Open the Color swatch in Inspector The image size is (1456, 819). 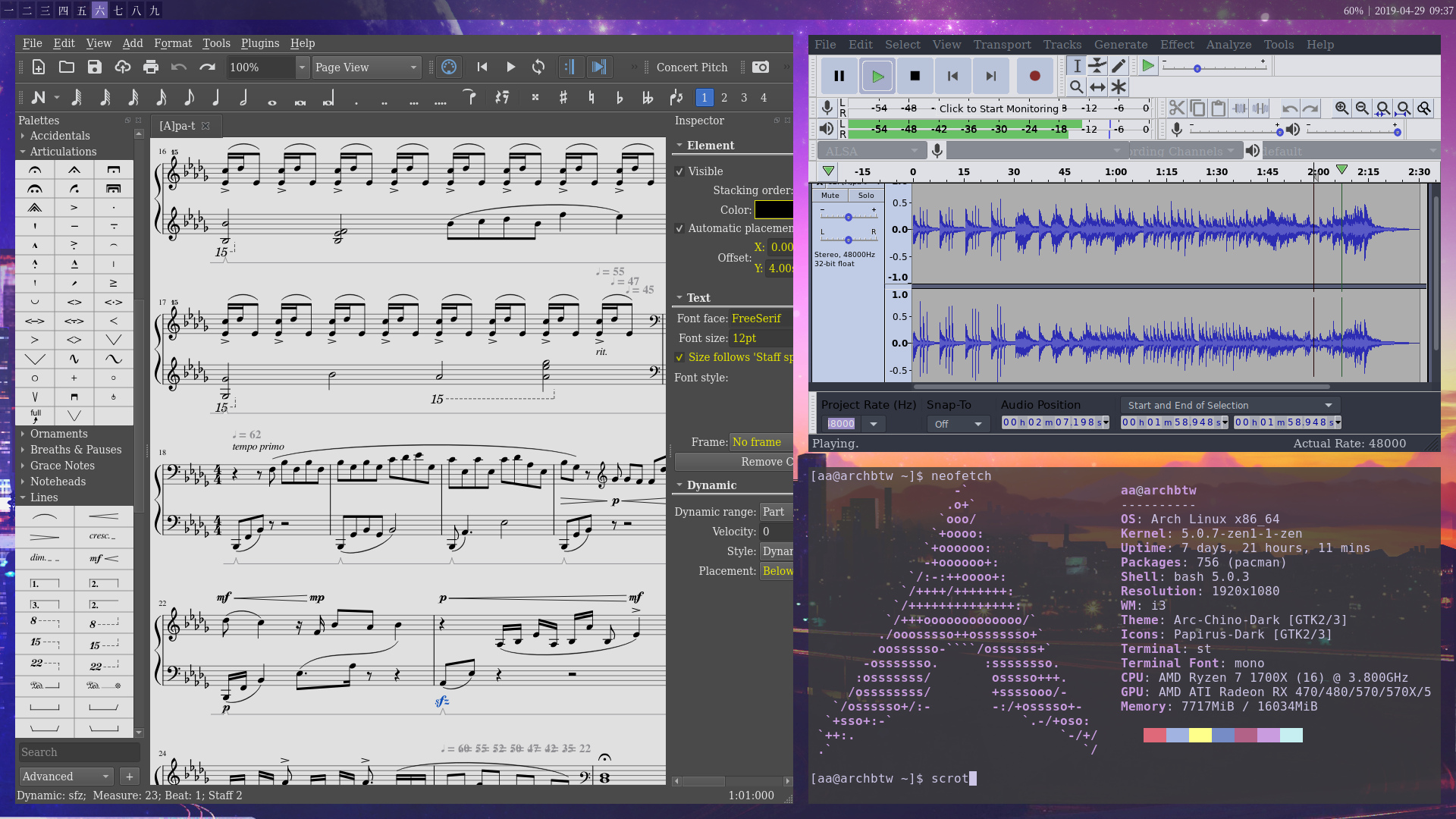(773, 210)
